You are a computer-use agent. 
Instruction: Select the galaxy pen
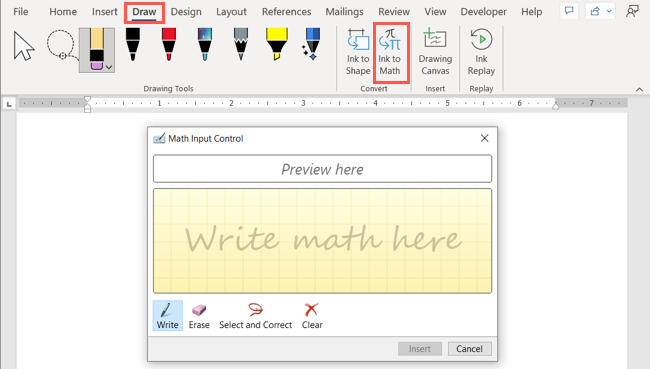tap(205, 44)
